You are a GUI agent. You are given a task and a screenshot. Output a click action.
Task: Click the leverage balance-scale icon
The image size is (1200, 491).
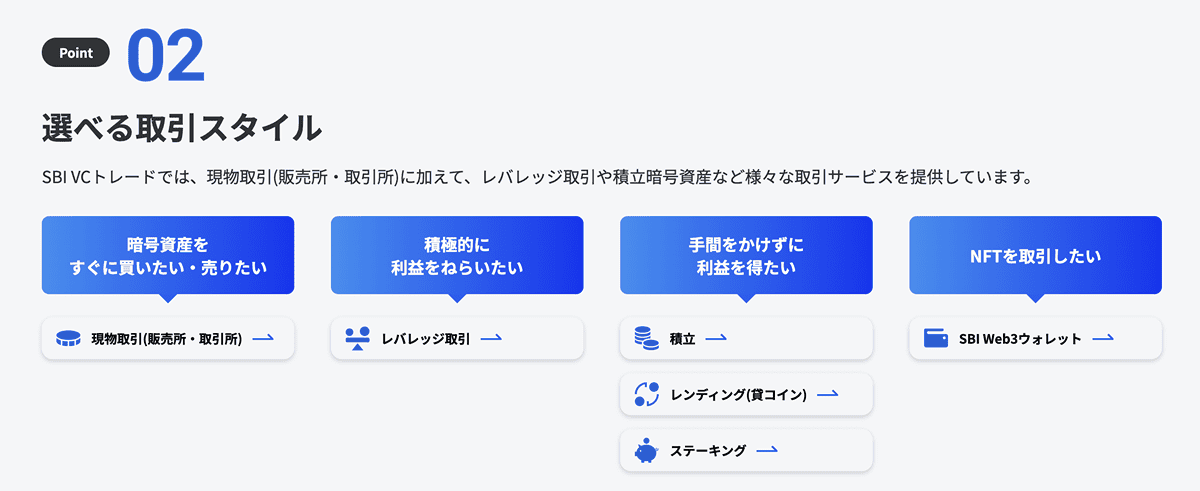[357, 338]
